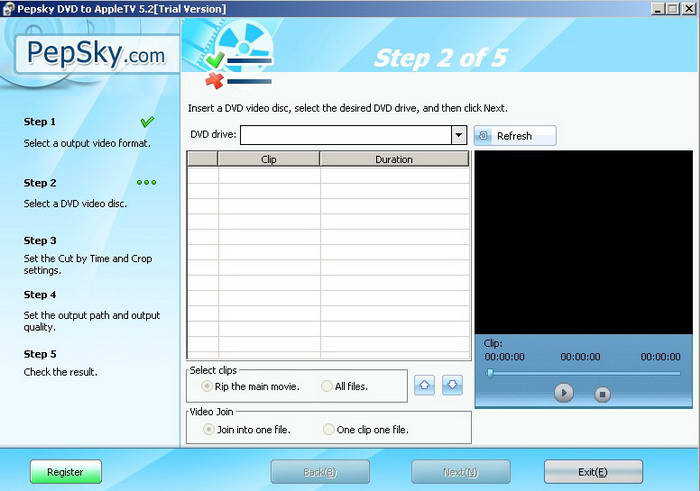Screen dimensions: 700x491
Task: Choose Join into one file option
Action: coord(246,429)
